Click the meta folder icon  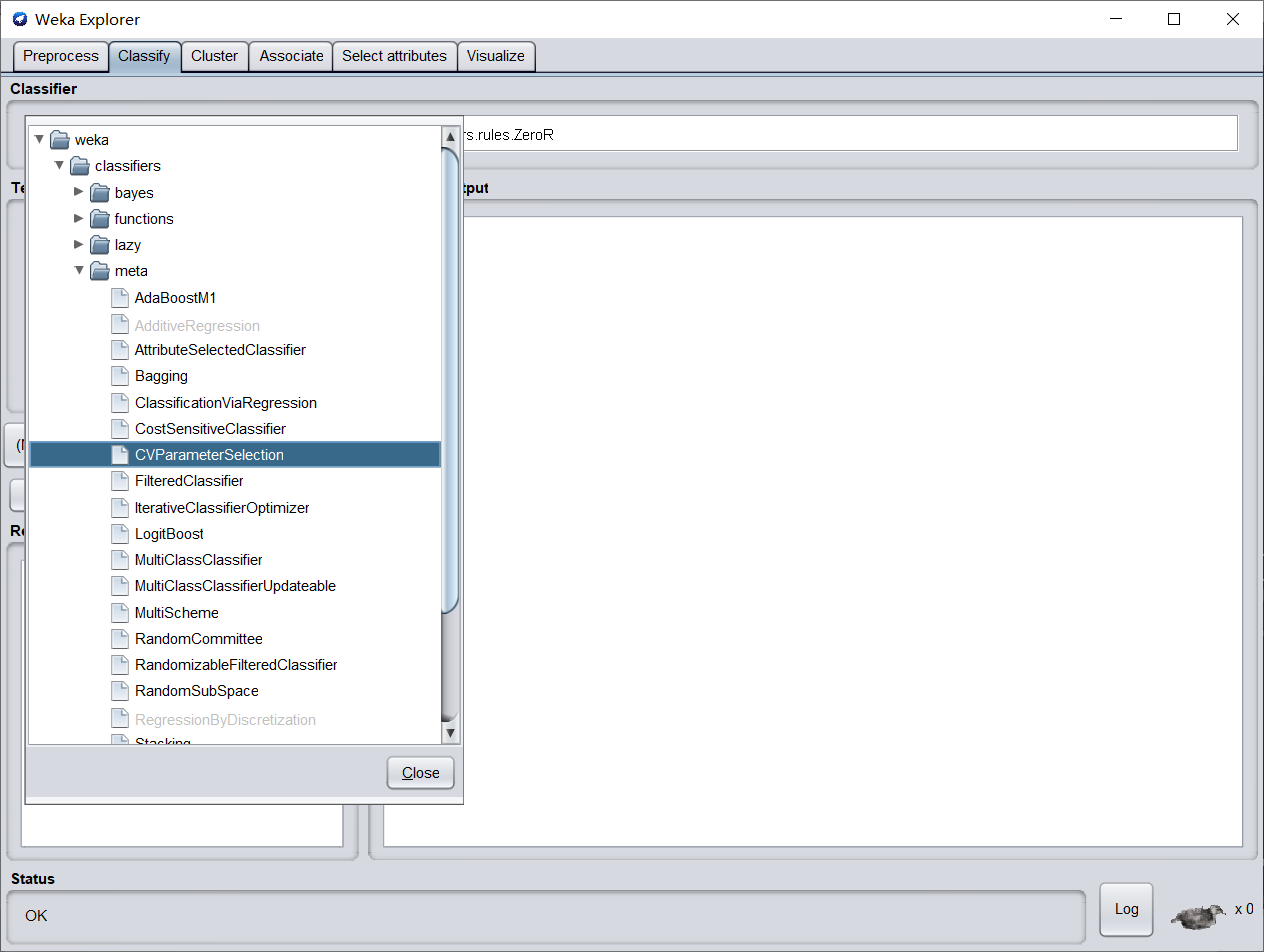(100, 270)
